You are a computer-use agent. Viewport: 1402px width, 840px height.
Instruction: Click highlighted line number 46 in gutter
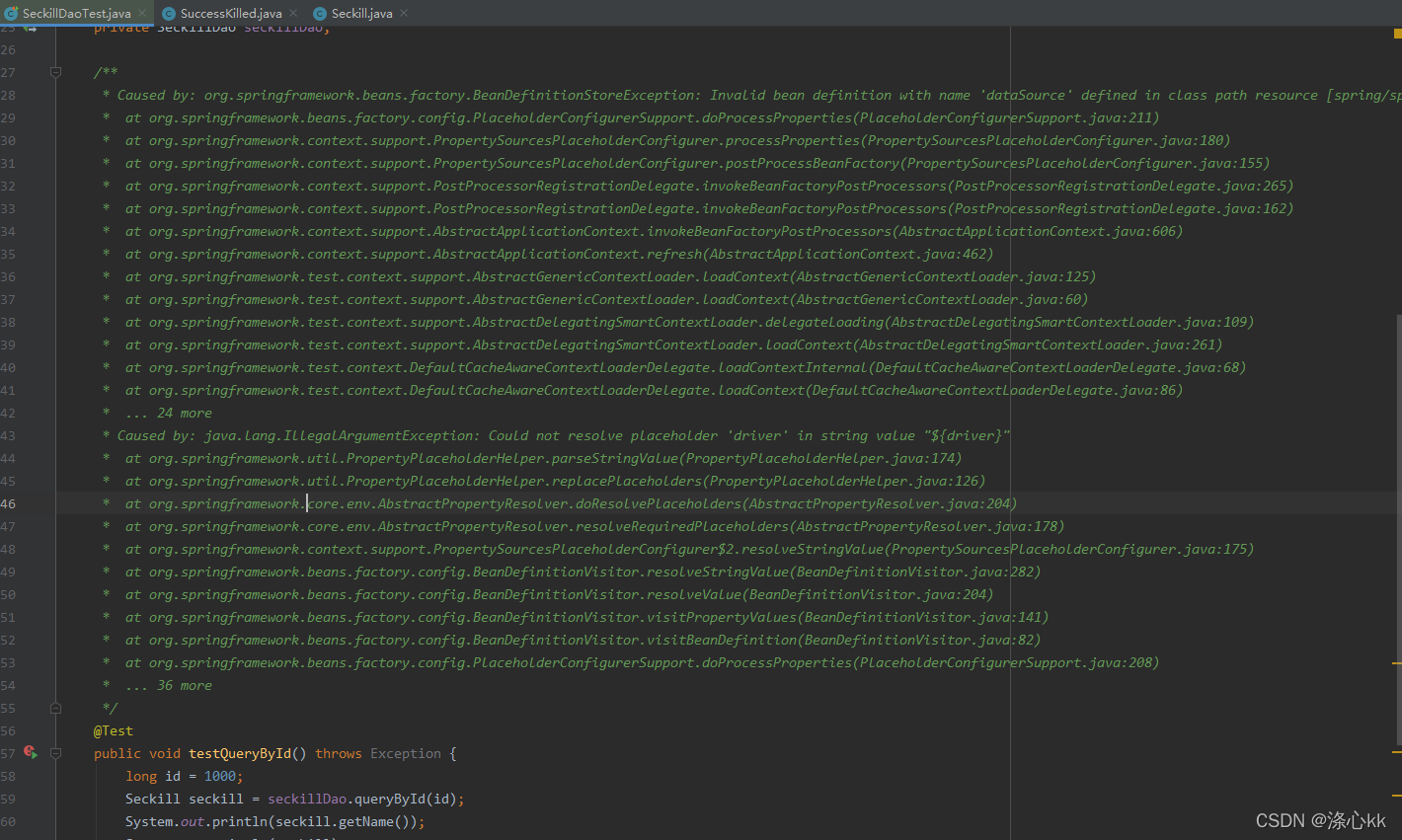[8, 503]
